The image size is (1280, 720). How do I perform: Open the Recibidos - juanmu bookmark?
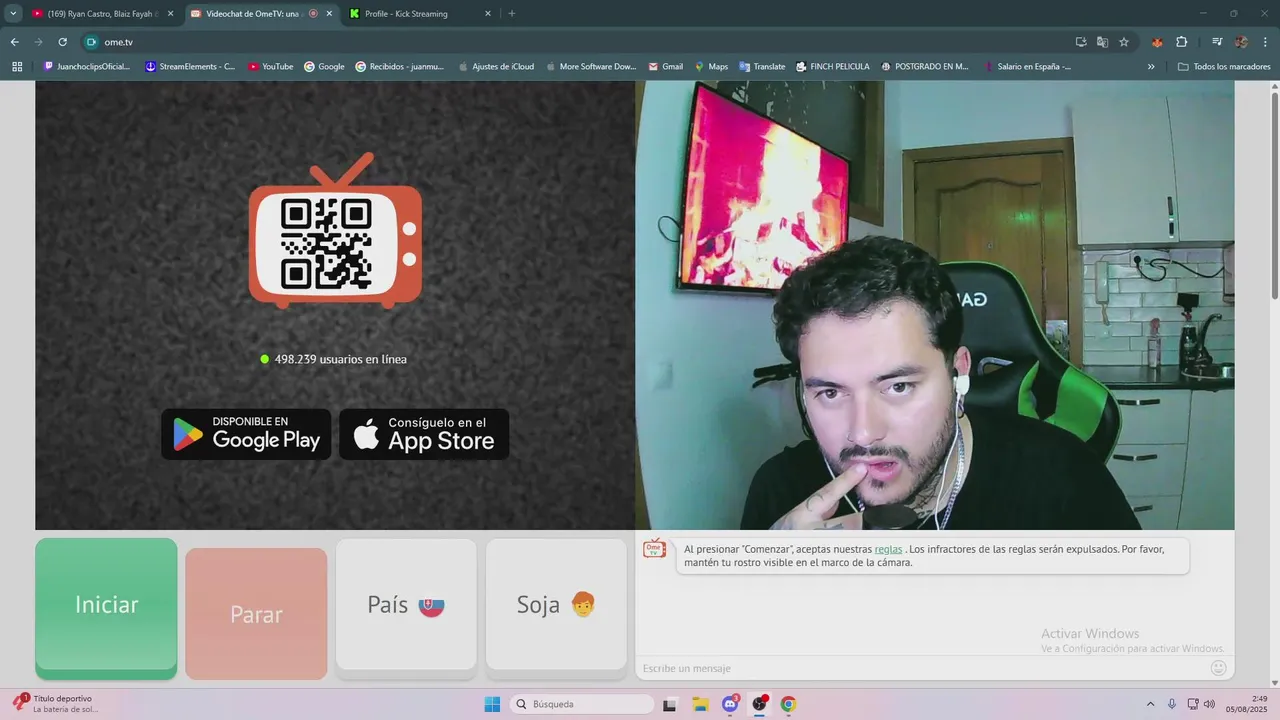tap(399, 67)
